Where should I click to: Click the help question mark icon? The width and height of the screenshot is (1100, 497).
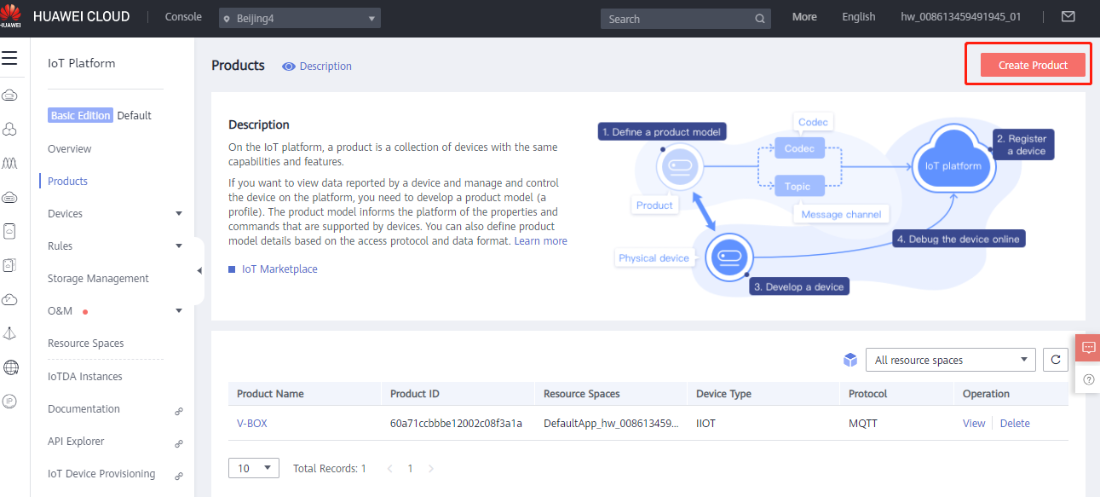(1088, 379)
